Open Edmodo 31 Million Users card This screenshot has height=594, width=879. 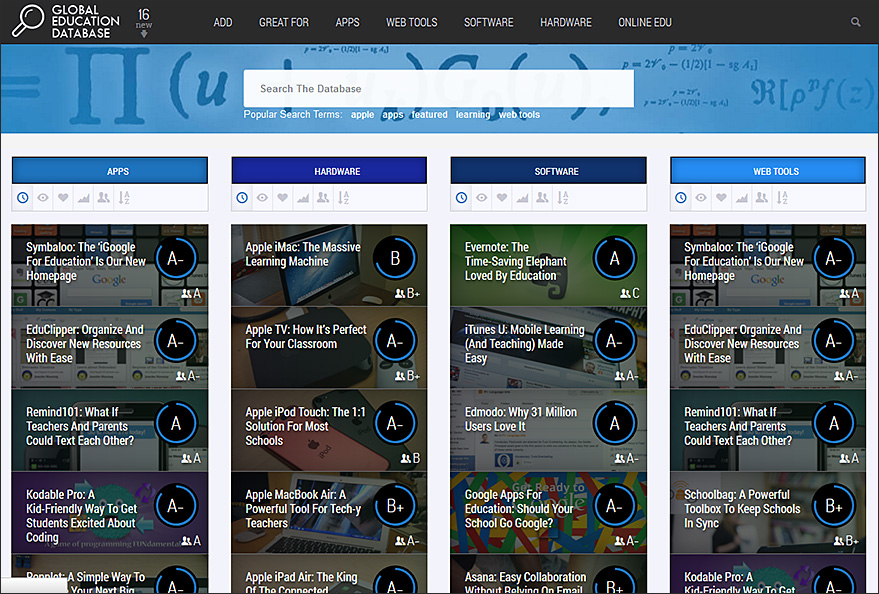click(548, 430)
